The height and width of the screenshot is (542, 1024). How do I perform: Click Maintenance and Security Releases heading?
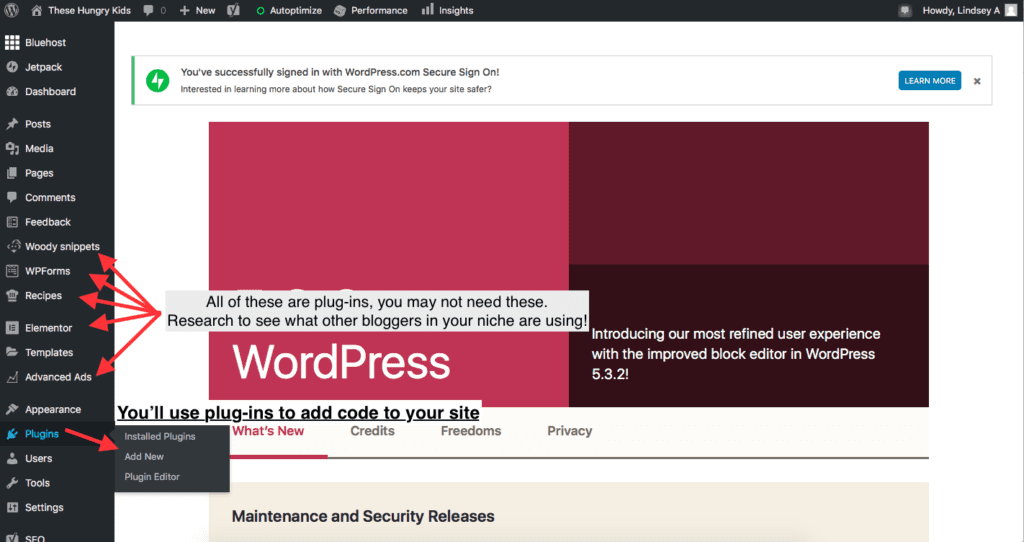click(363, 516)
